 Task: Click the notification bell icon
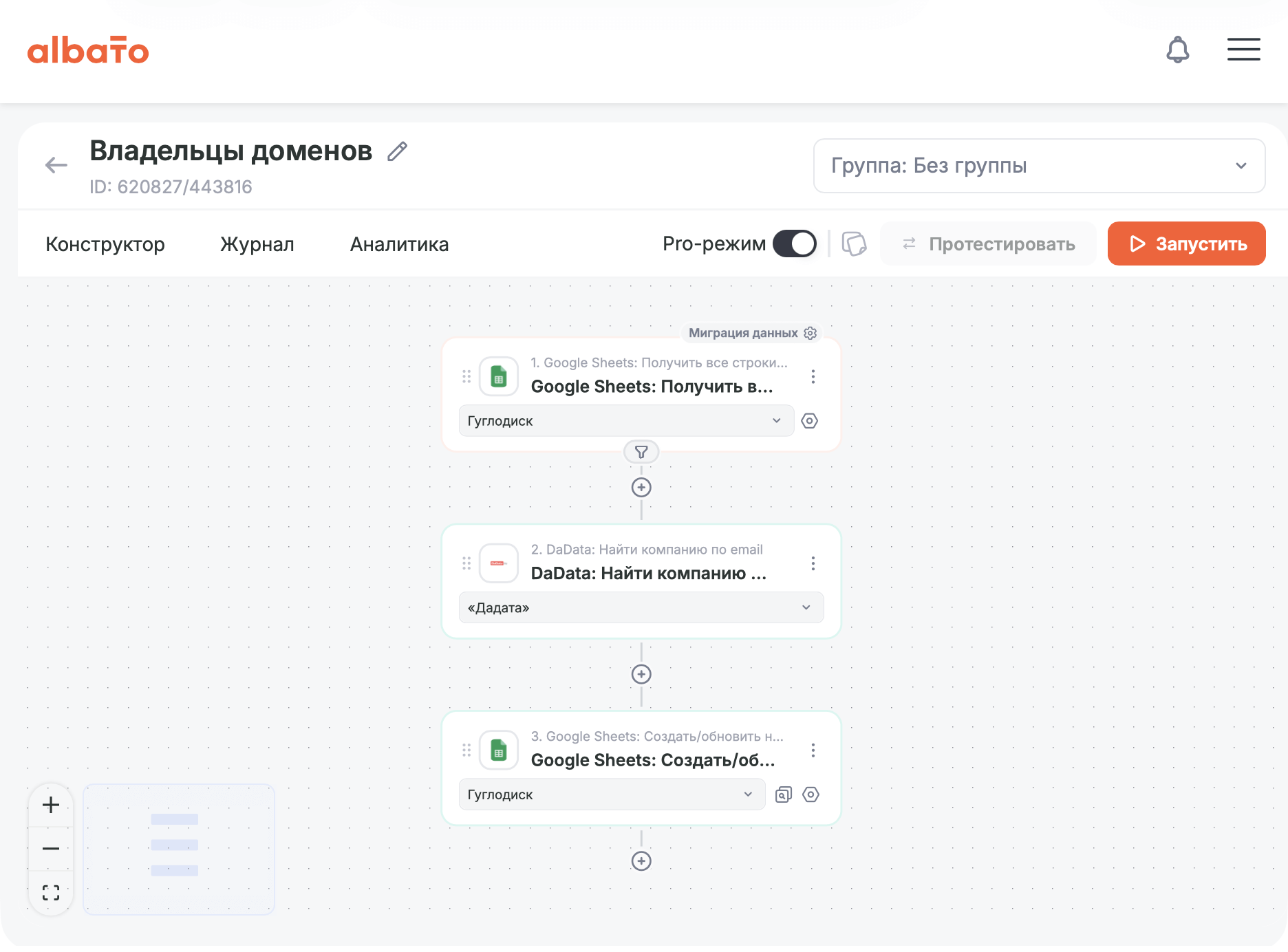coord(1177,50)
